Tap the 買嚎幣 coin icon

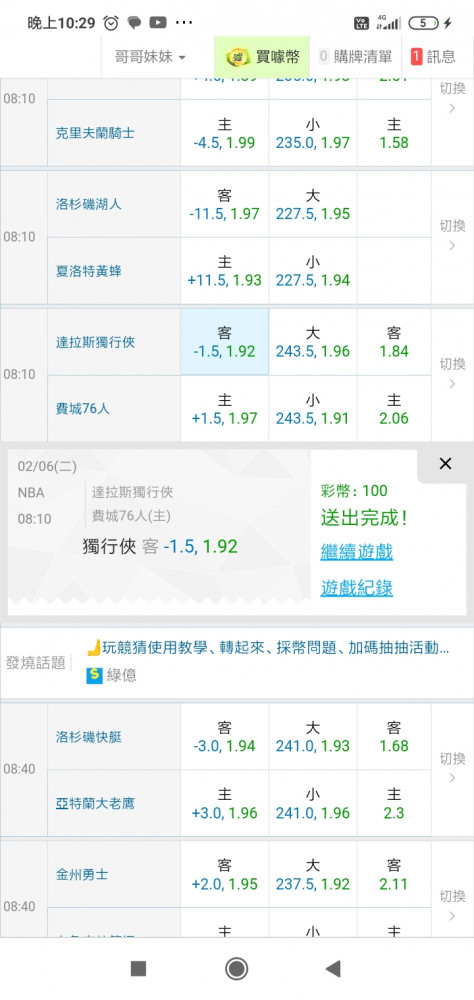point(237,57)
